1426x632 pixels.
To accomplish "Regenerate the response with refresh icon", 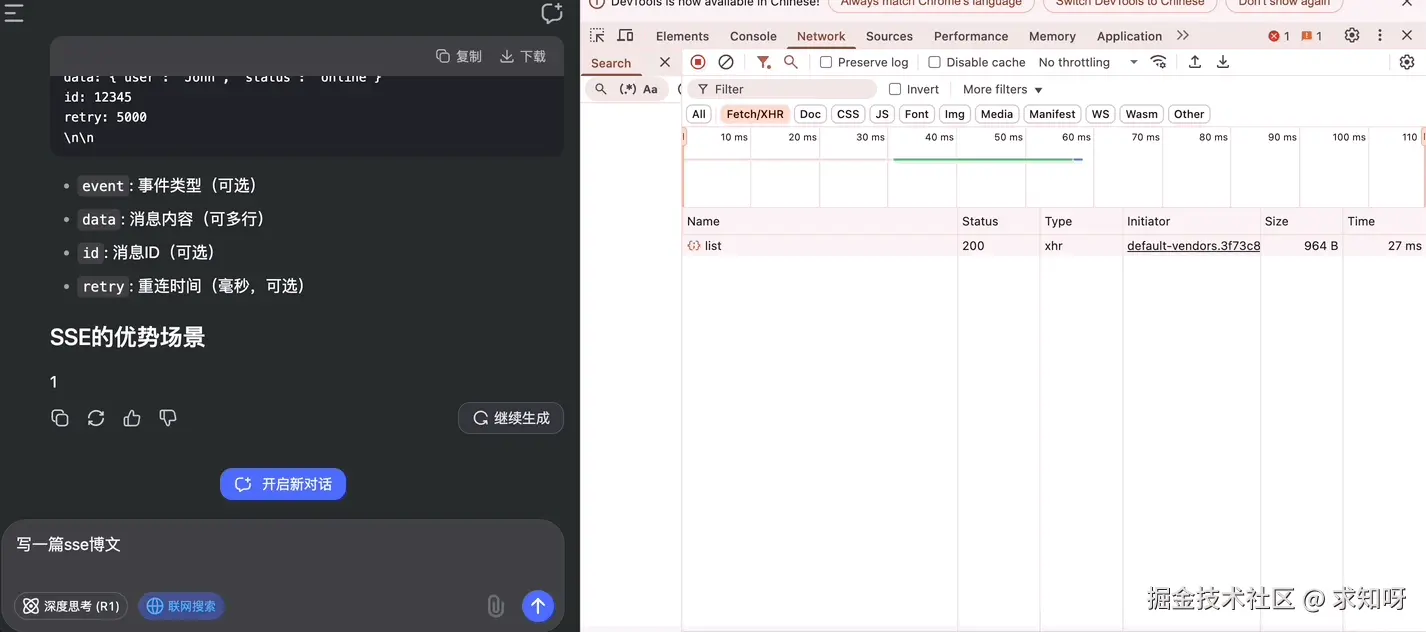I will click(x=96, y=418).
